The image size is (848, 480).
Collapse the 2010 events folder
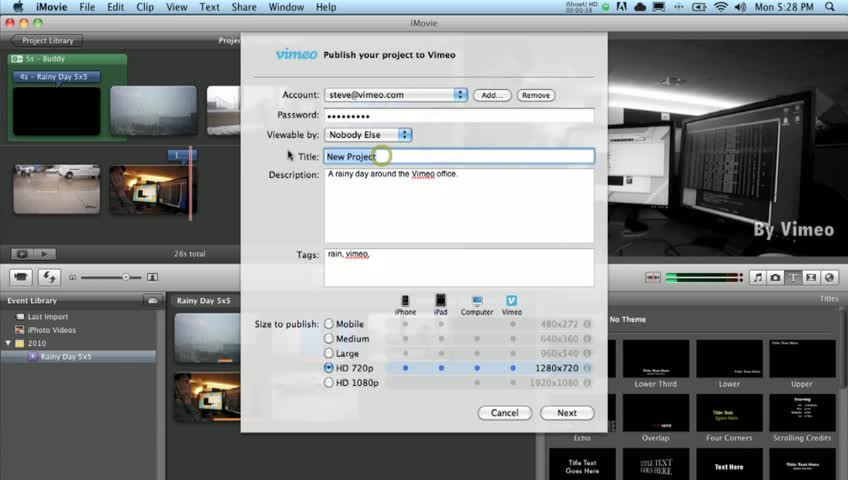pyautogui.click(x=8, y=343)
